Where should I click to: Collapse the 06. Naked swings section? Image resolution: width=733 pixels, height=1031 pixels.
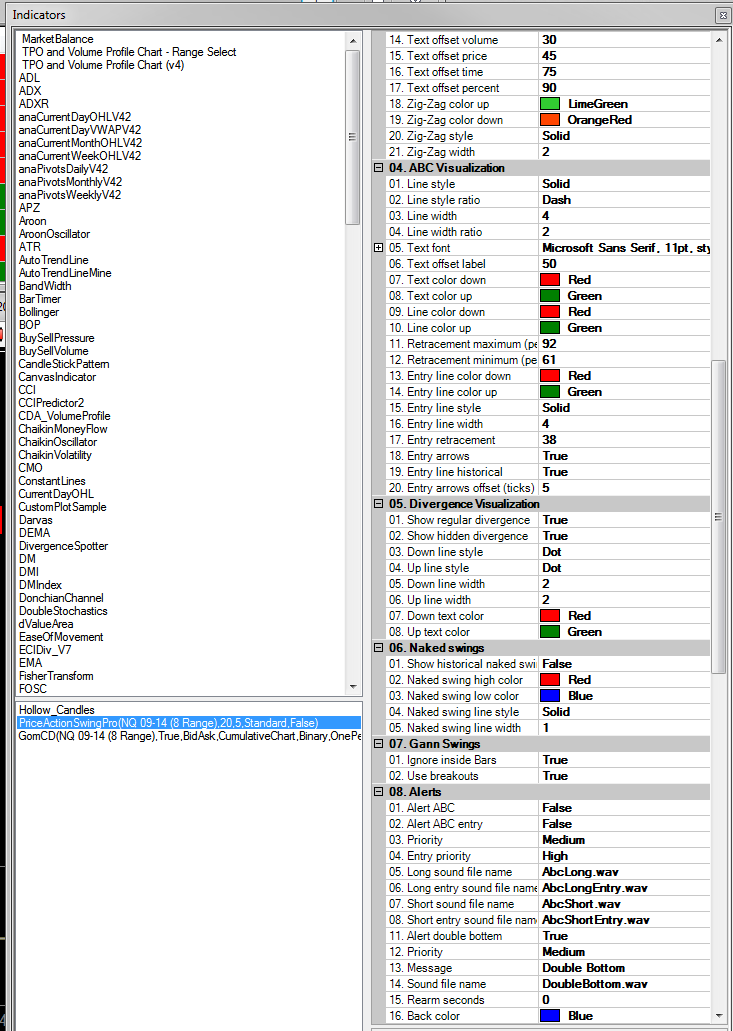point(379,648)
